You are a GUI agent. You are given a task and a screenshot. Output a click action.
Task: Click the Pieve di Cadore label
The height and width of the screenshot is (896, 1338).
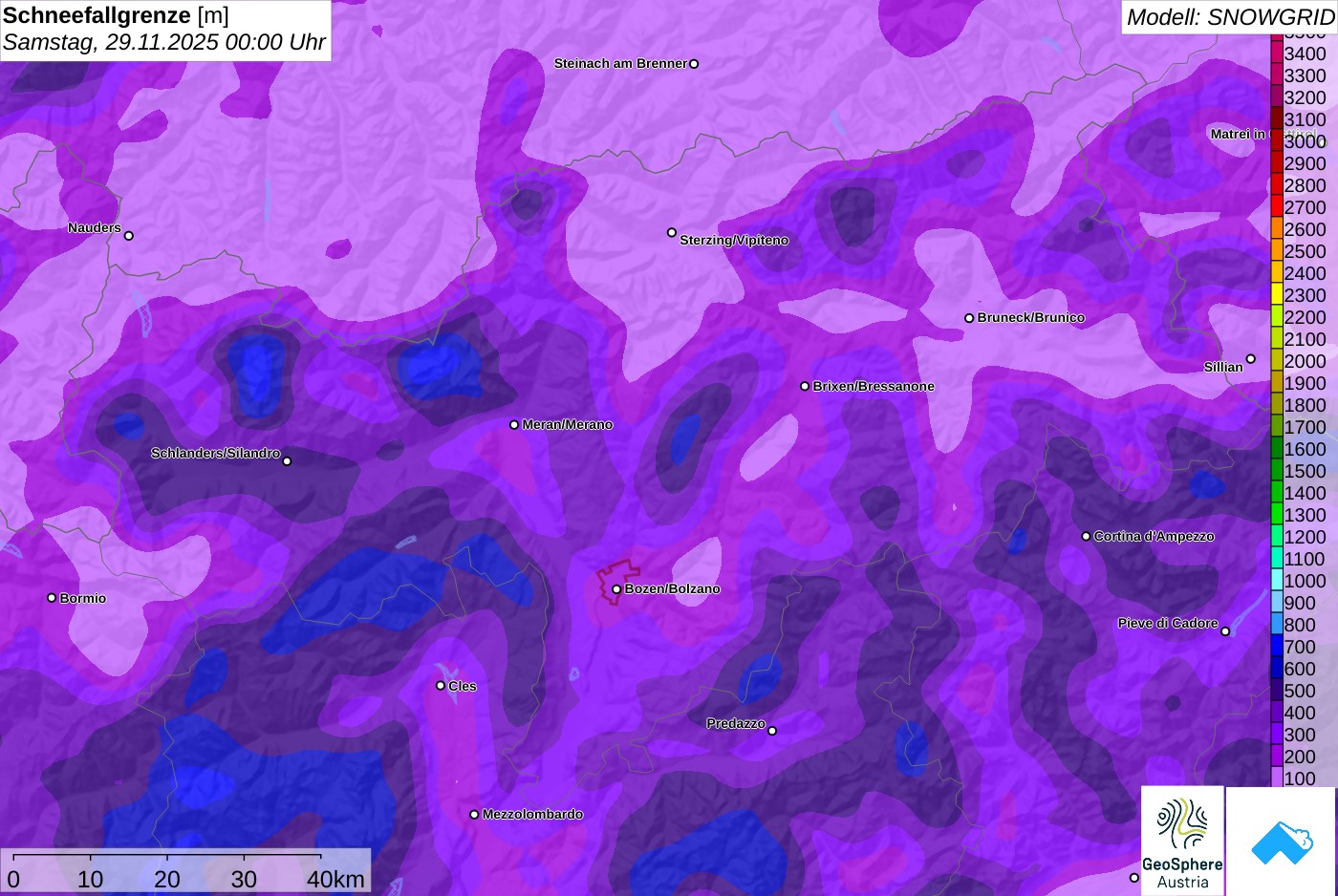1168,623
